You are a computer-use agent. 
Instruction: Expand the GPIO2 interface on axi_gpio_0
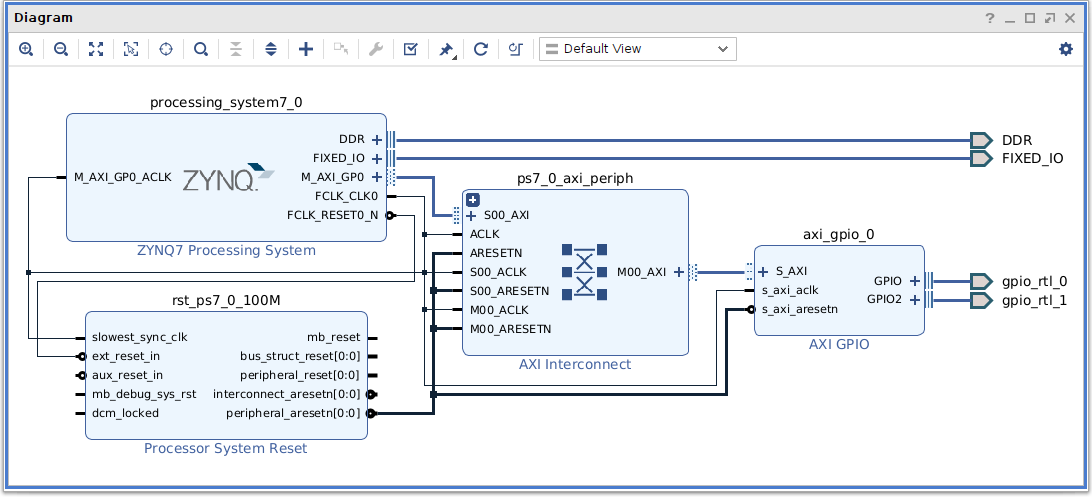click(x=914, y=299)
